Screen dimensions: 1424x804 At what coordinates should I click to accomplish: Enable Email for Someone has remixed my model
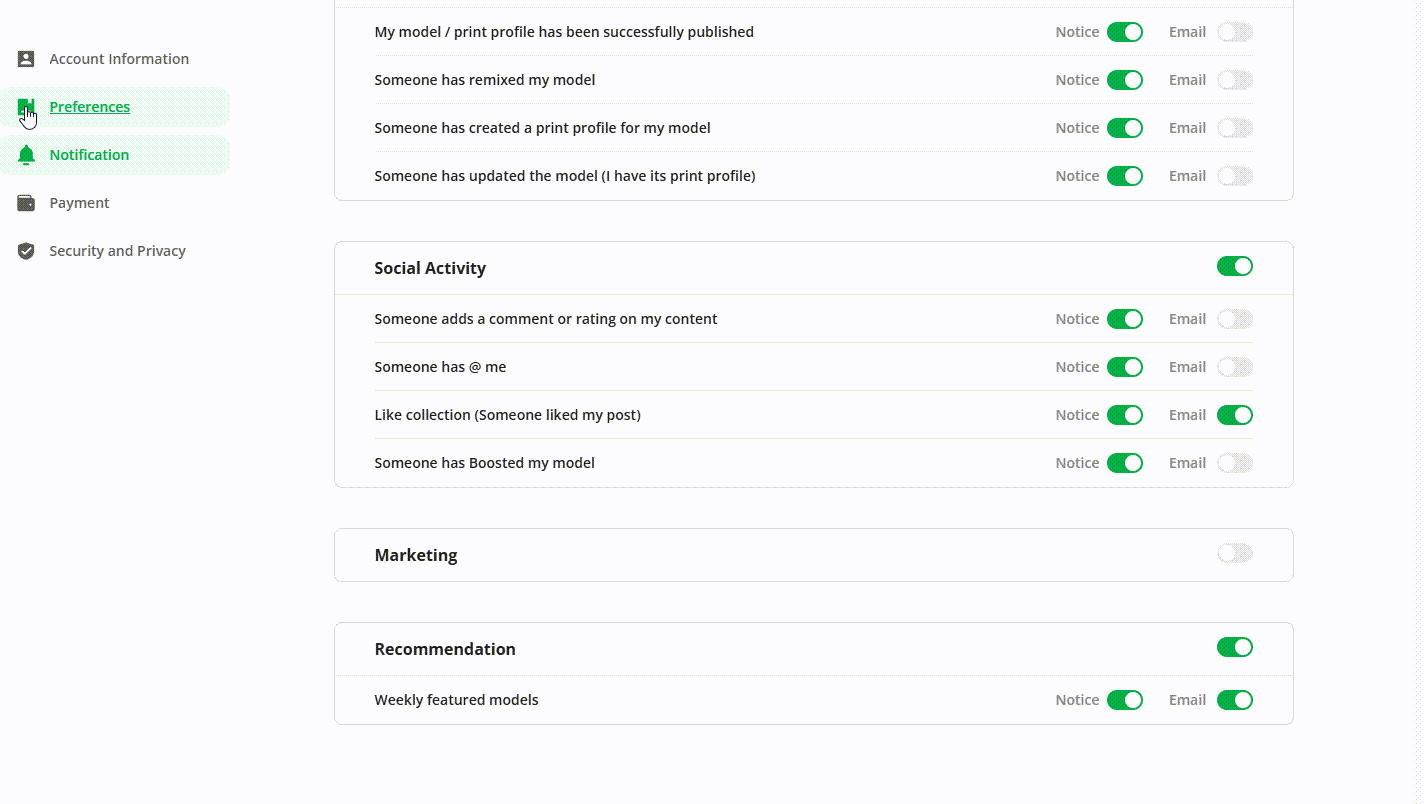1234,80
